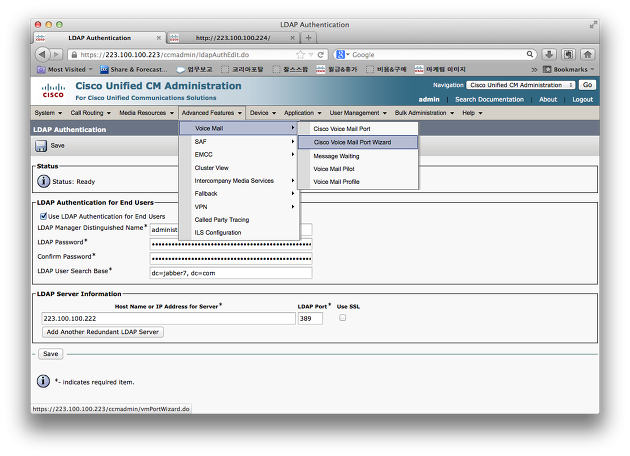The width and height of the screenshot is (630, 456).
Task: Click the floppy disk Save icon
Action: pyautogui.click(x=41, y=146)
